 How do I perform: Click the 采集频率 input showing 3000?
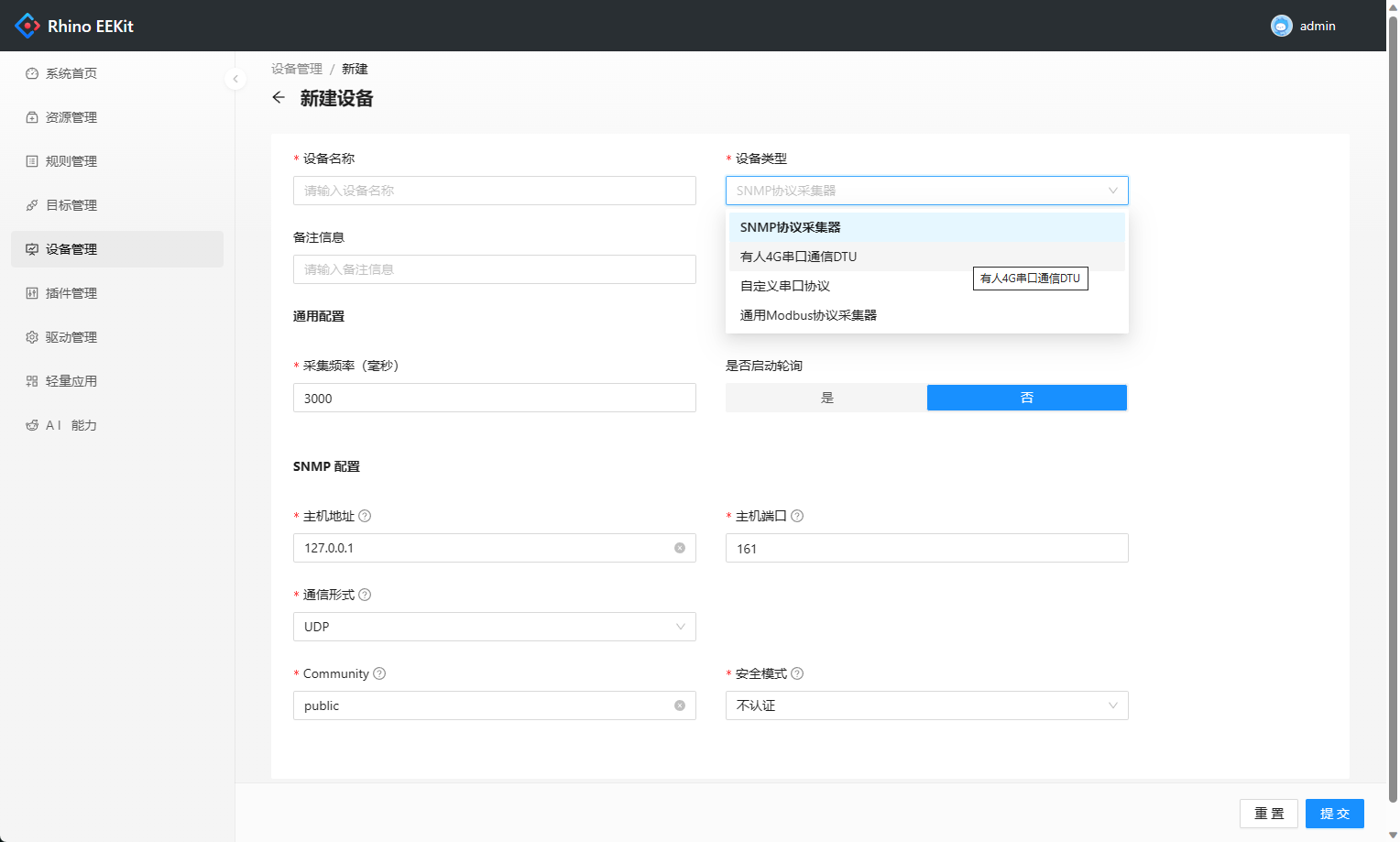pos(495,398)
